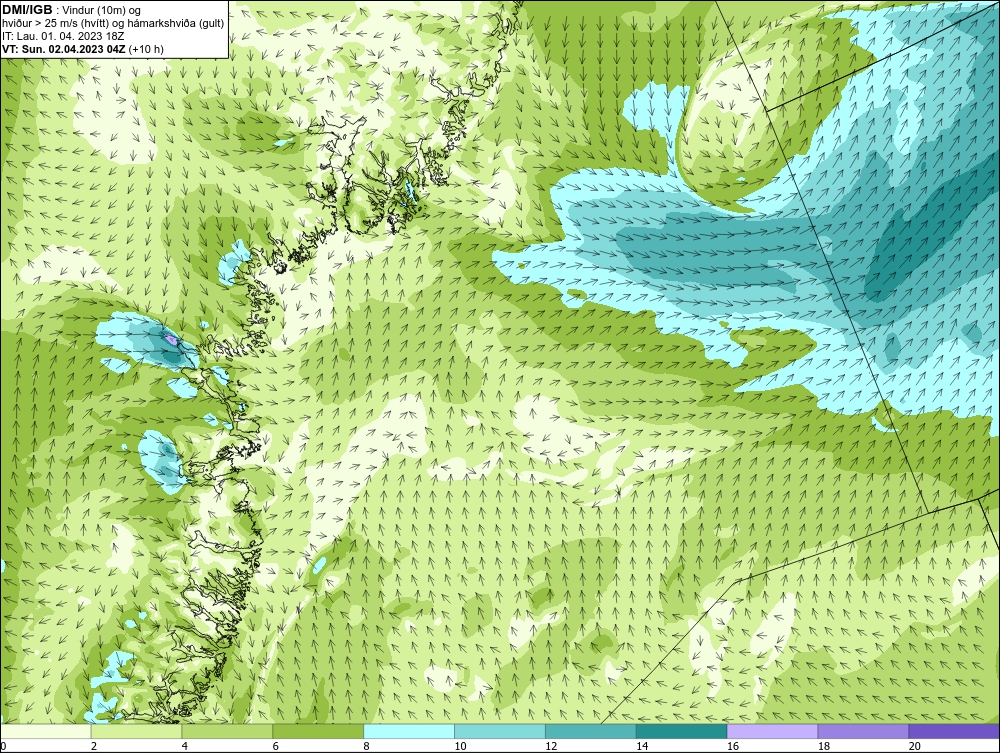Click the 'DMI/IGB' title text

tap(27, 10)
